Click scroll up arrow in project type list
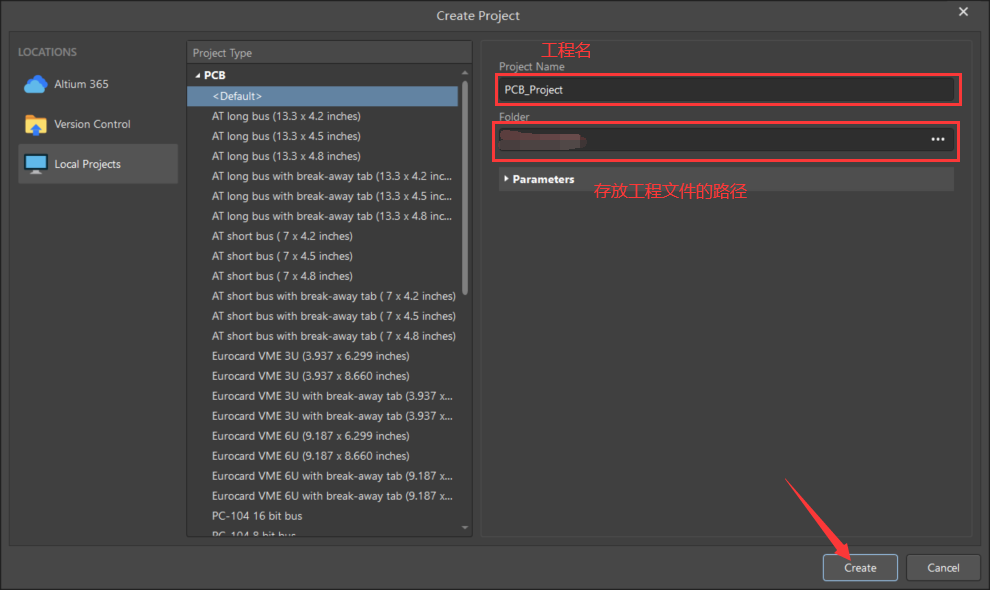Image resolution: width=990 pixels, height=590 pixels. pos(465,73)
